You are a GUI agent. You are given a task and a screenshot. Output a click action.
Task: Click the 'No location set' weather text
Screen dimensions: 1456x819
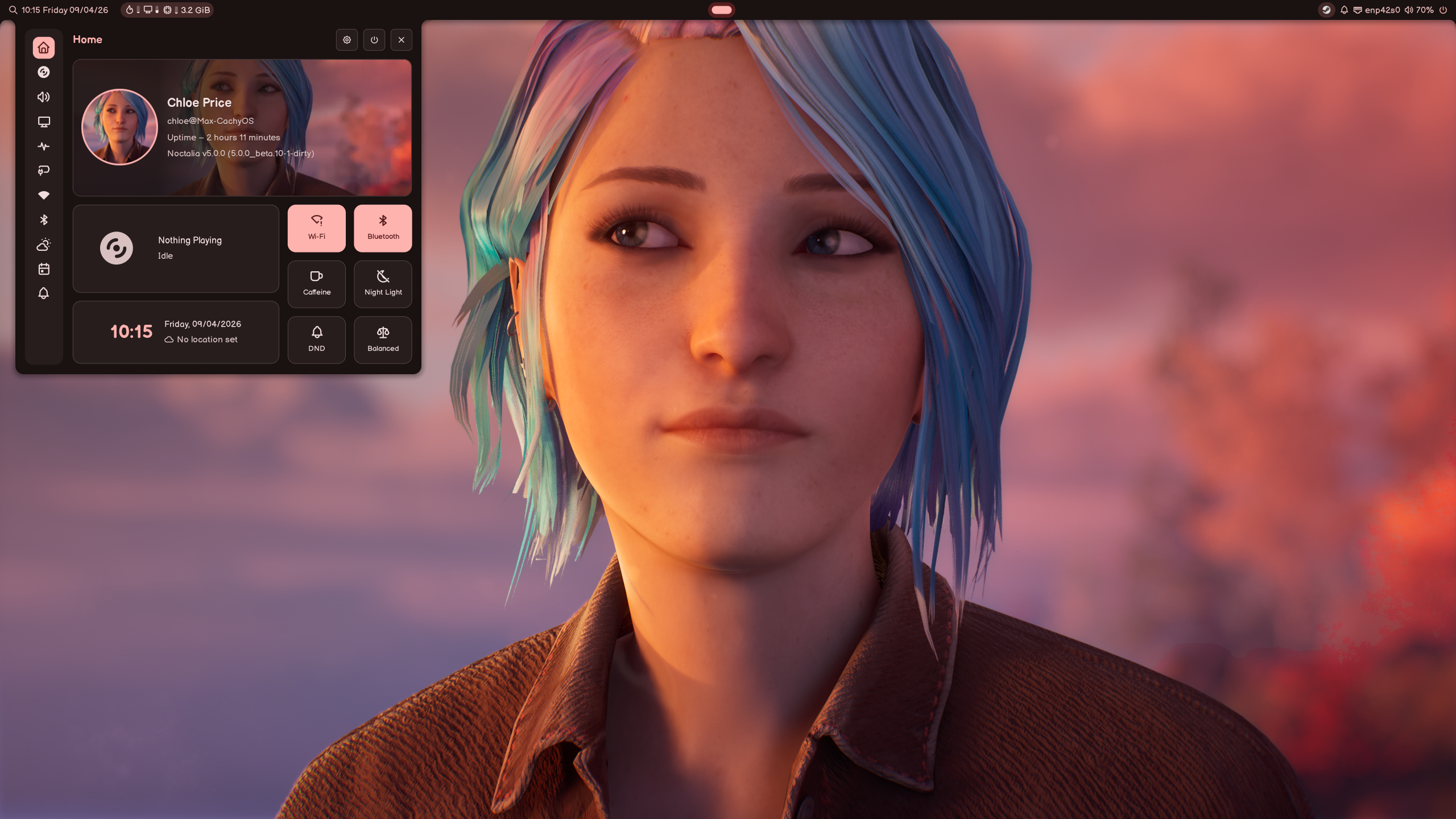[x=207, y=340]
